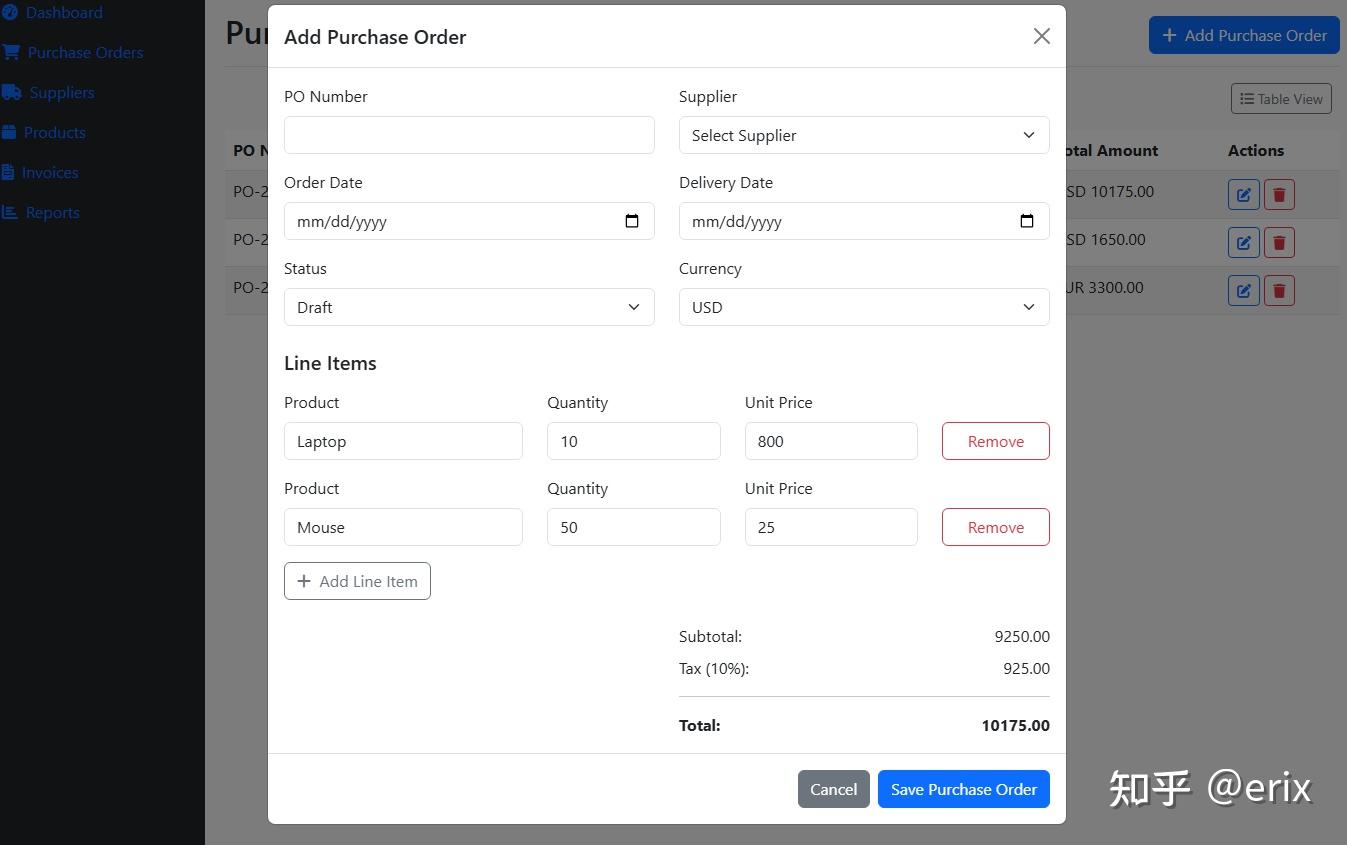
Task: Open the Order Date calendar picker icon
Action: [632, 221]
